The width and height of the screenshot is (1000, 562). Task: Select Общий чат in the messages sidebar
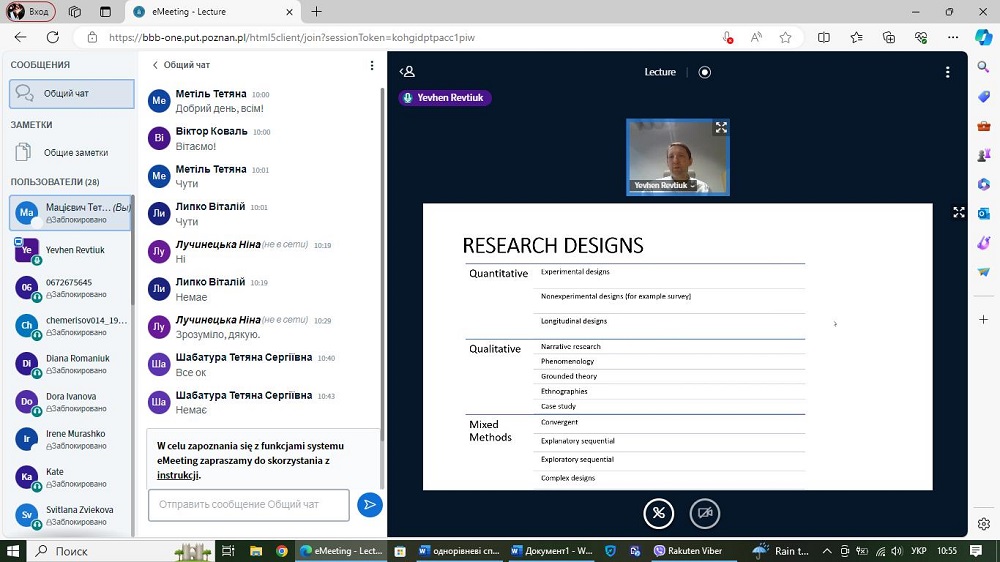tap(71, 94)
